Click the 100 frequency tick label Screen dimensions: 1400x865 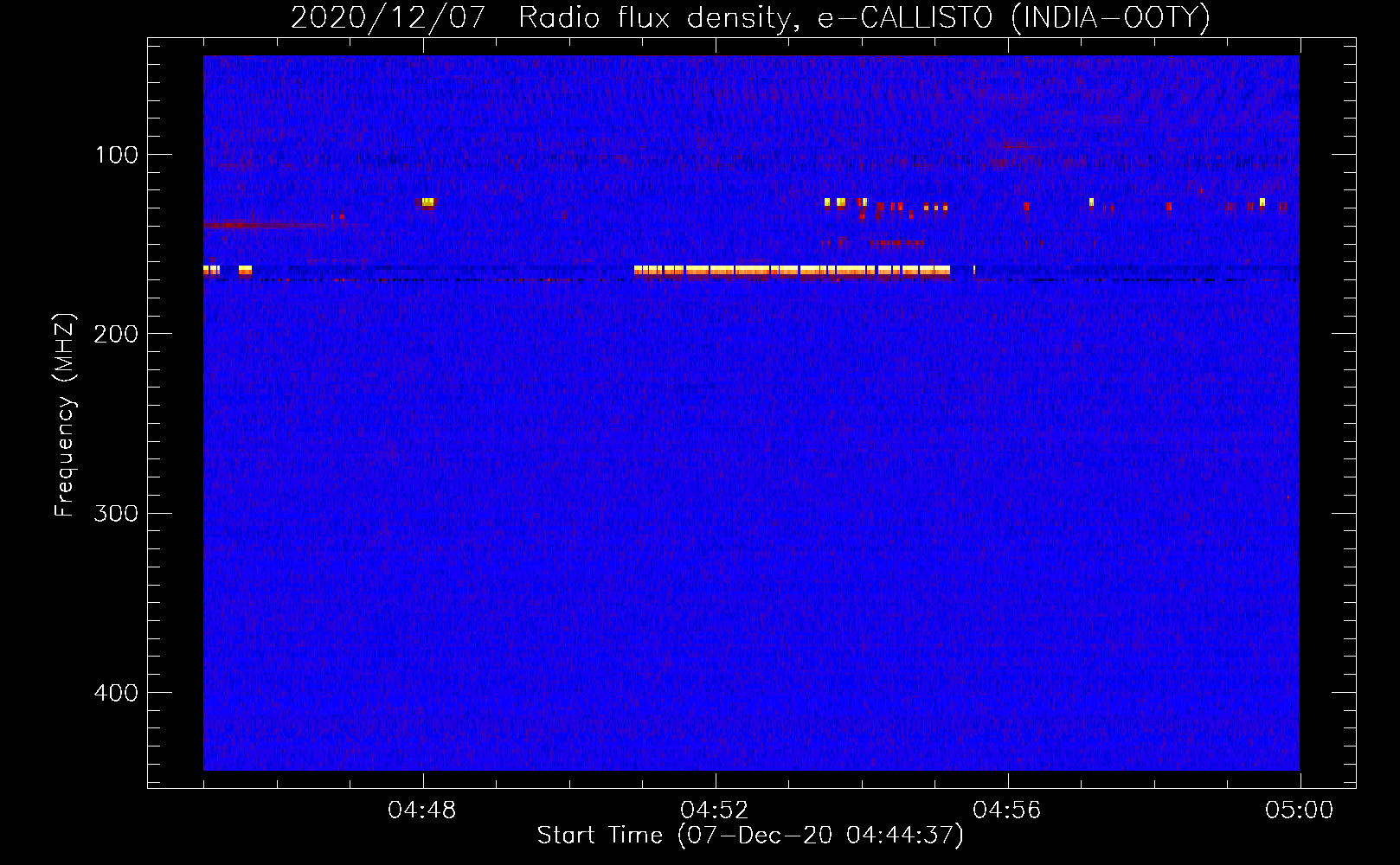117,155
